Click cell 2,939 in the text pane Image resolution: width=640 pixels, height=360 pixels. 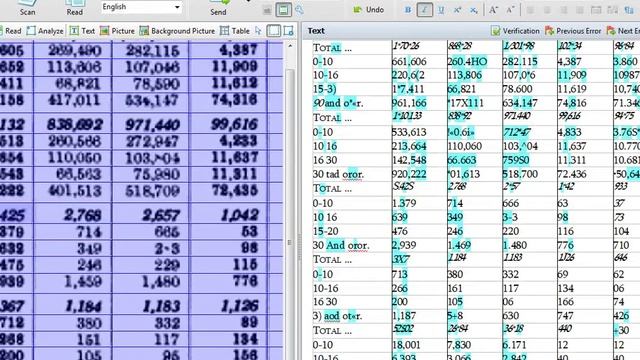[404, 246]
